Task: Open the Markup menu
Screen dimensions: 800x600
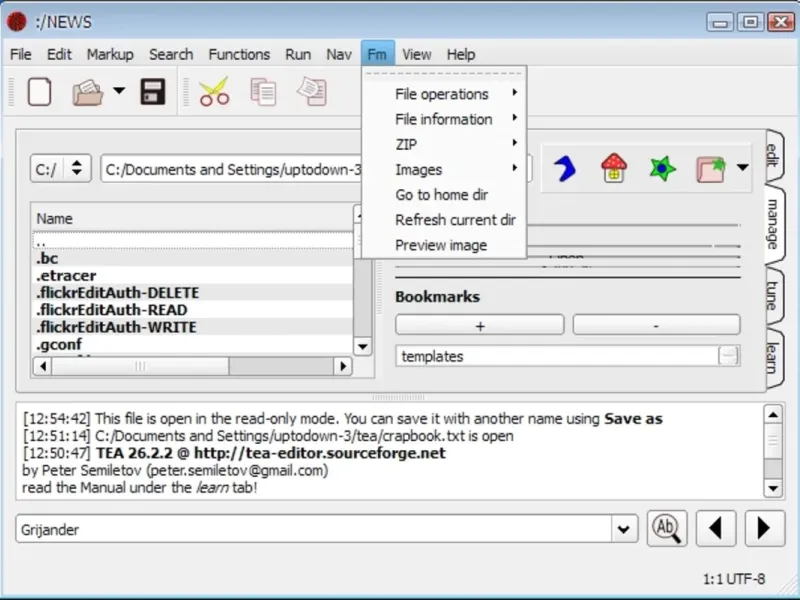Action: point(110,54)
